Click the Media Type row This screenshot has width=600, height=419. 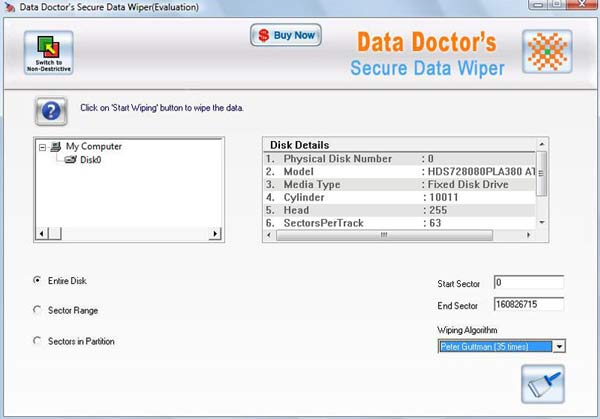coord(399,184)
